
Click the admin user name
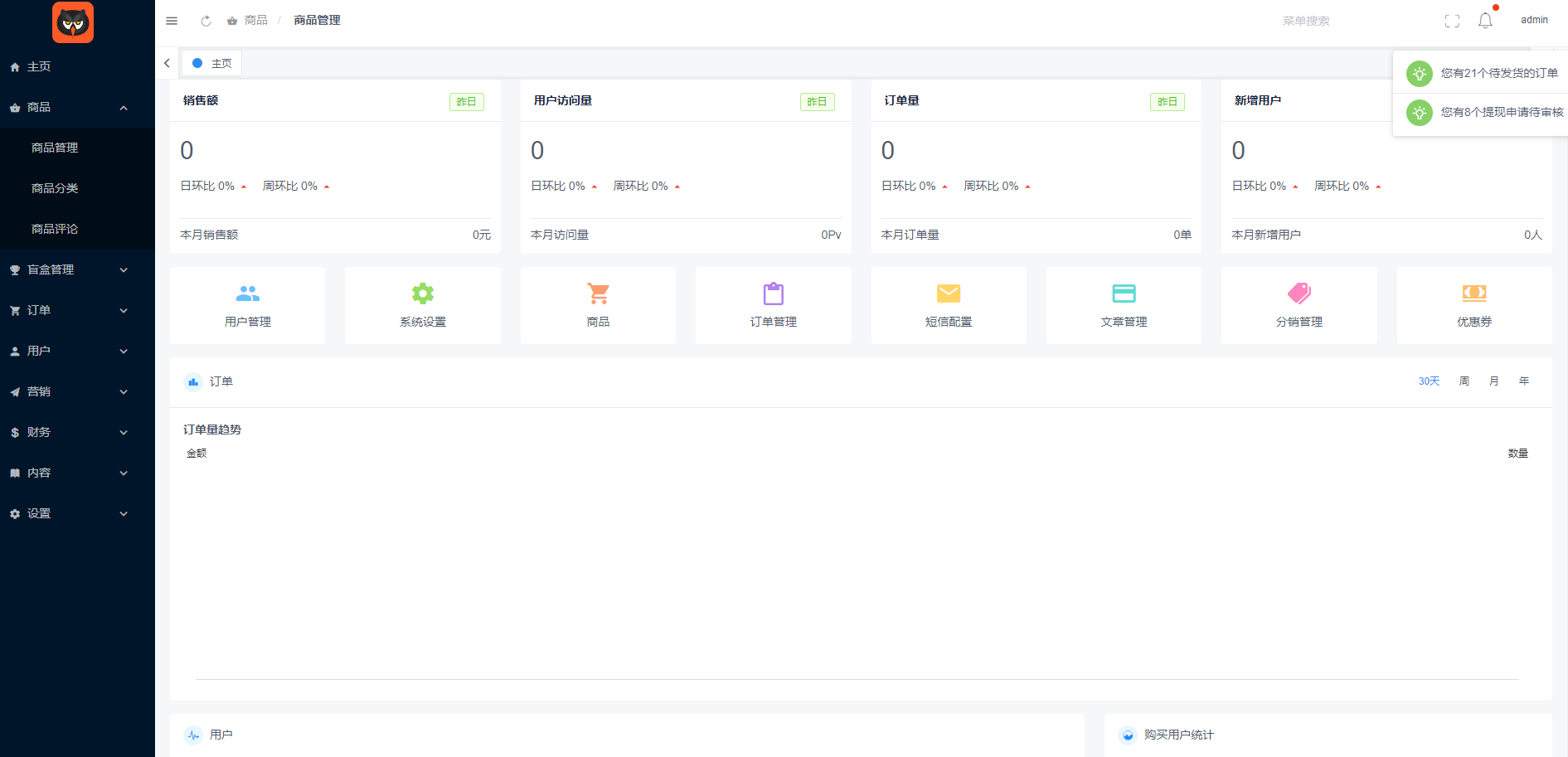(1534, 20)
